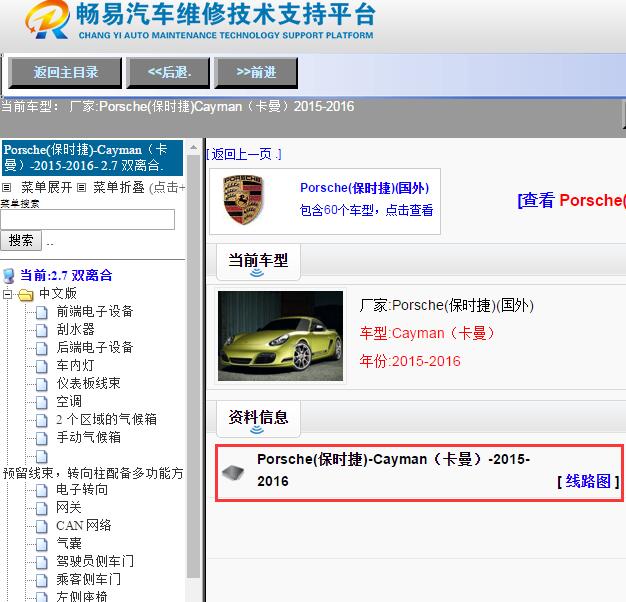Click the page icon beside CAN 网络
626x602 pixels.
click(42, 526)
